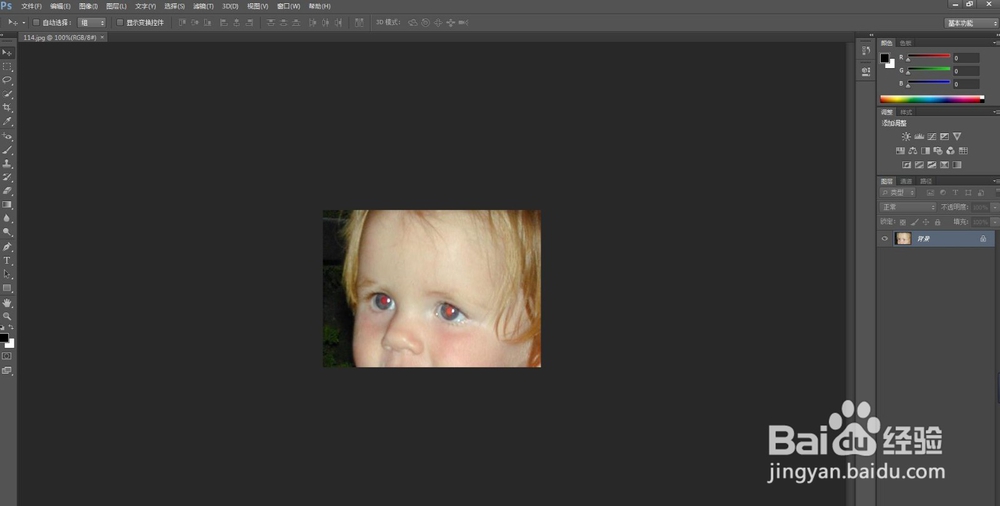Select the Hand tool
Image resolution: width=1000 pixels, height=506 pixels.
(7, 303)
